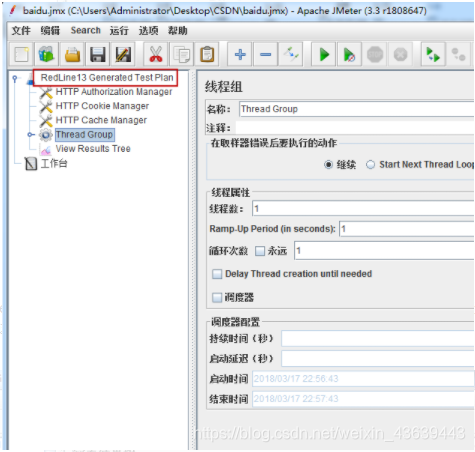Click the Thread Group gear icon
475x452 pixels.
click(x=46, y=135)
